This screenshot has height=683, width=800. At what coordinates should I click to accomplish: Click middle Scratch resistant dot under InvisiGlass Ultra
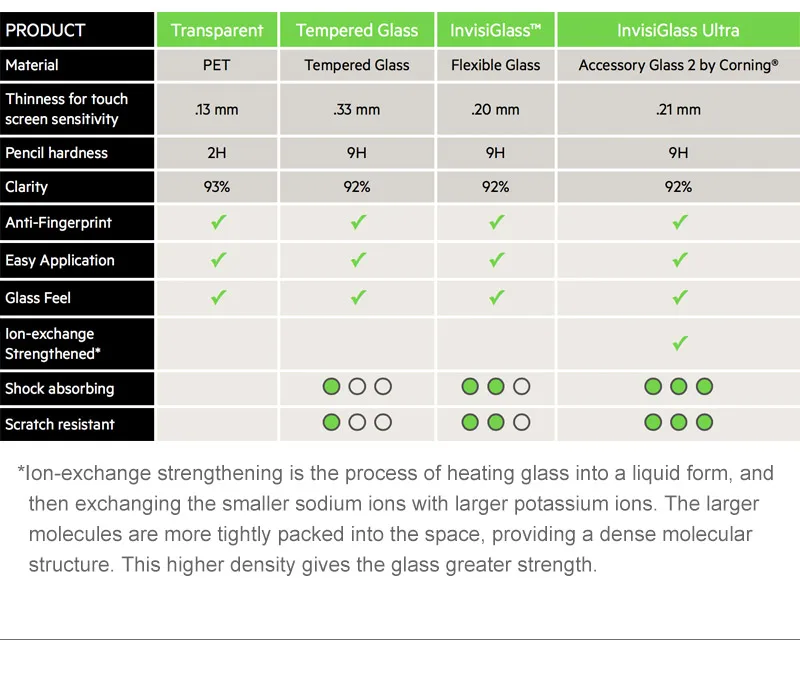(x=679, y=422)
